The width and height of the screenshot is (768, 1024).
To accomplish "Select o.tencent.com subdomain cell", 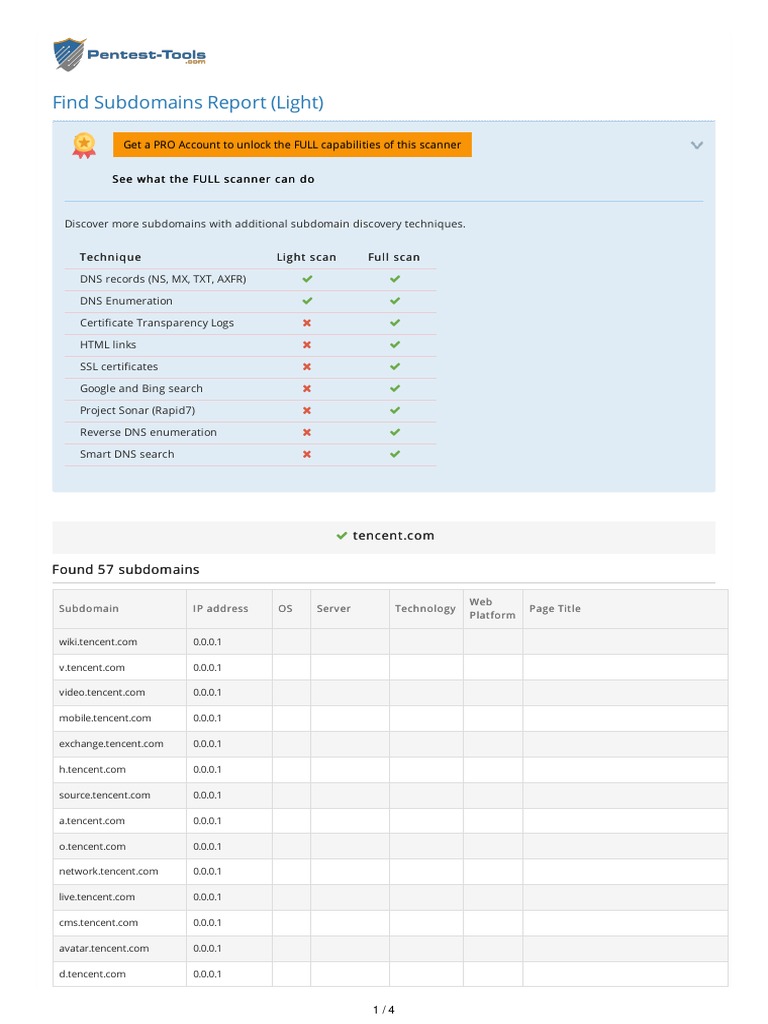I will (x=120, y=846).
